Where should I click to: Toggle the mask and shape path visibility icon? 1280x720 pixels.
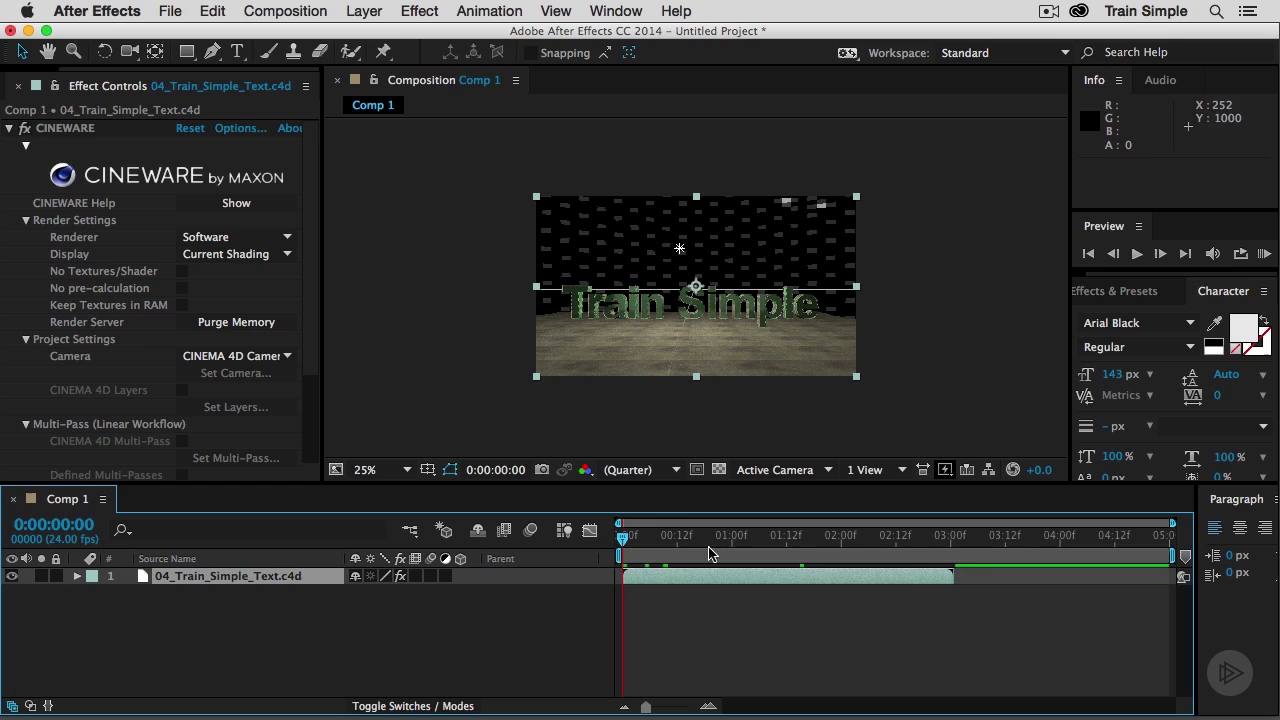[x=450, y=470]
